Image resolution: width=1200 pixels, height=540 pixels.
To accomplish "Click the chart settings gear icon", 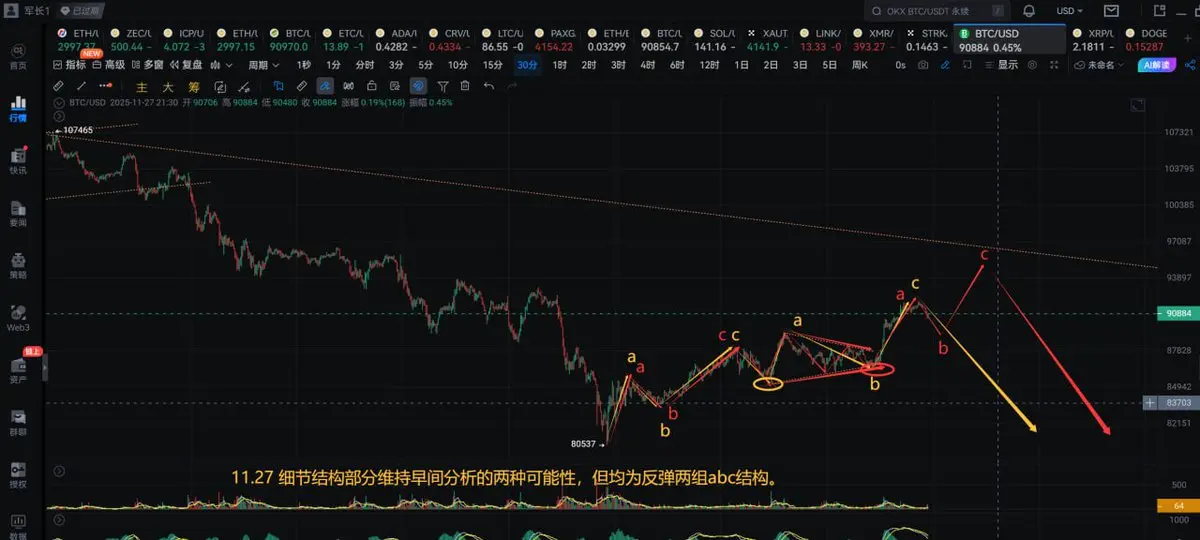I will [1031, 64].
